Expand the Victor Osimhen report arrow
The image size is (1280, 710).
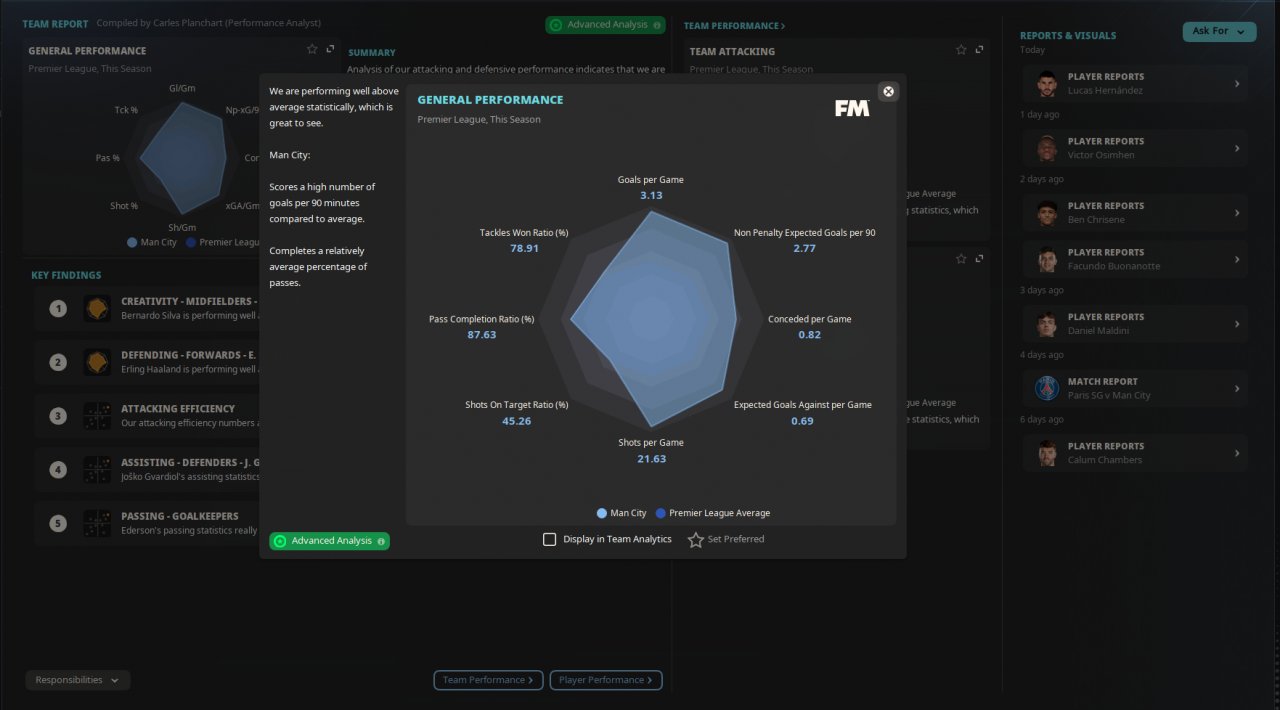pyautogui.click(x=1237, y=148)
